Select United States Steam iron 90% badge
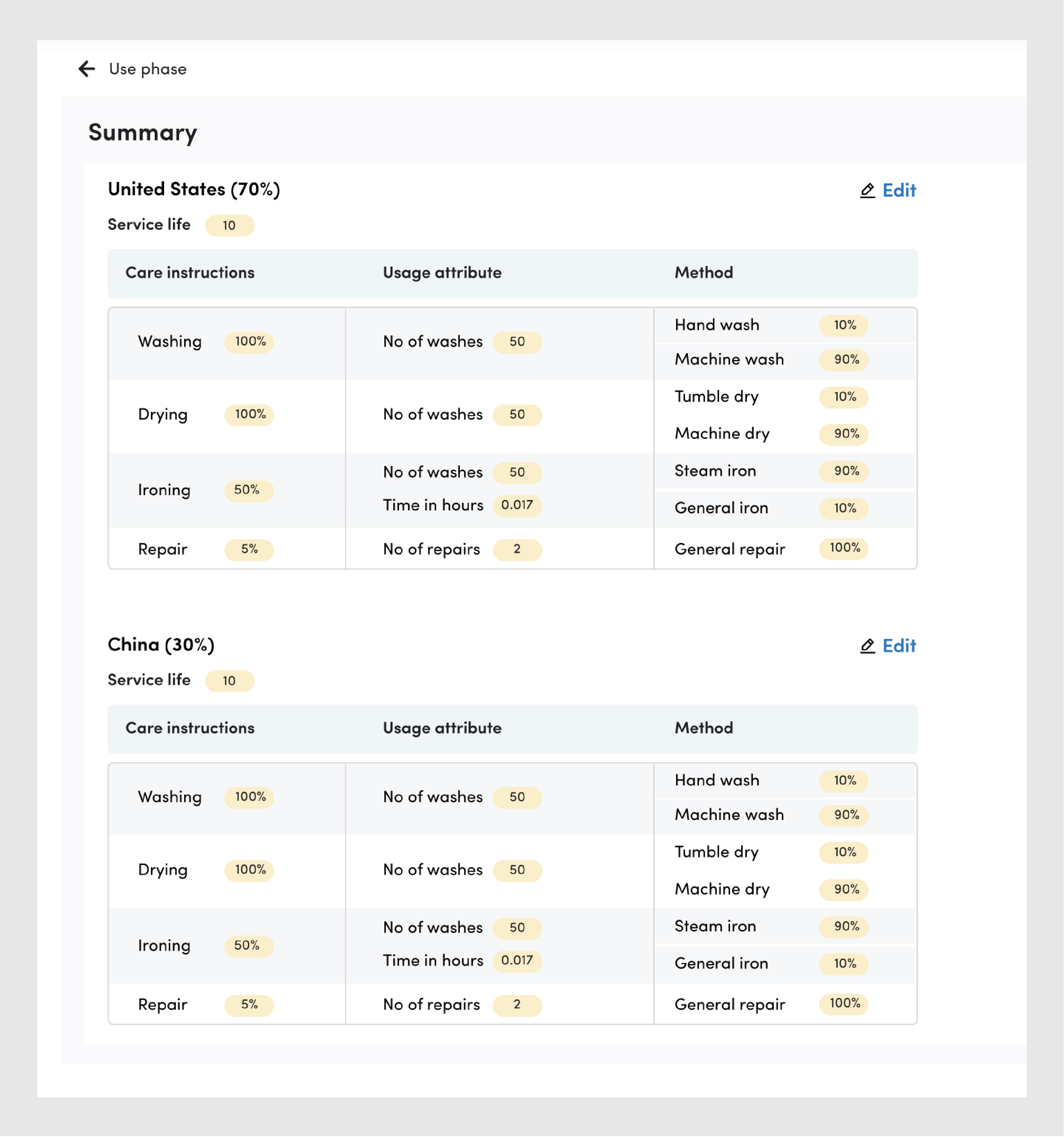1064x1137 pixels. (844, 471)
